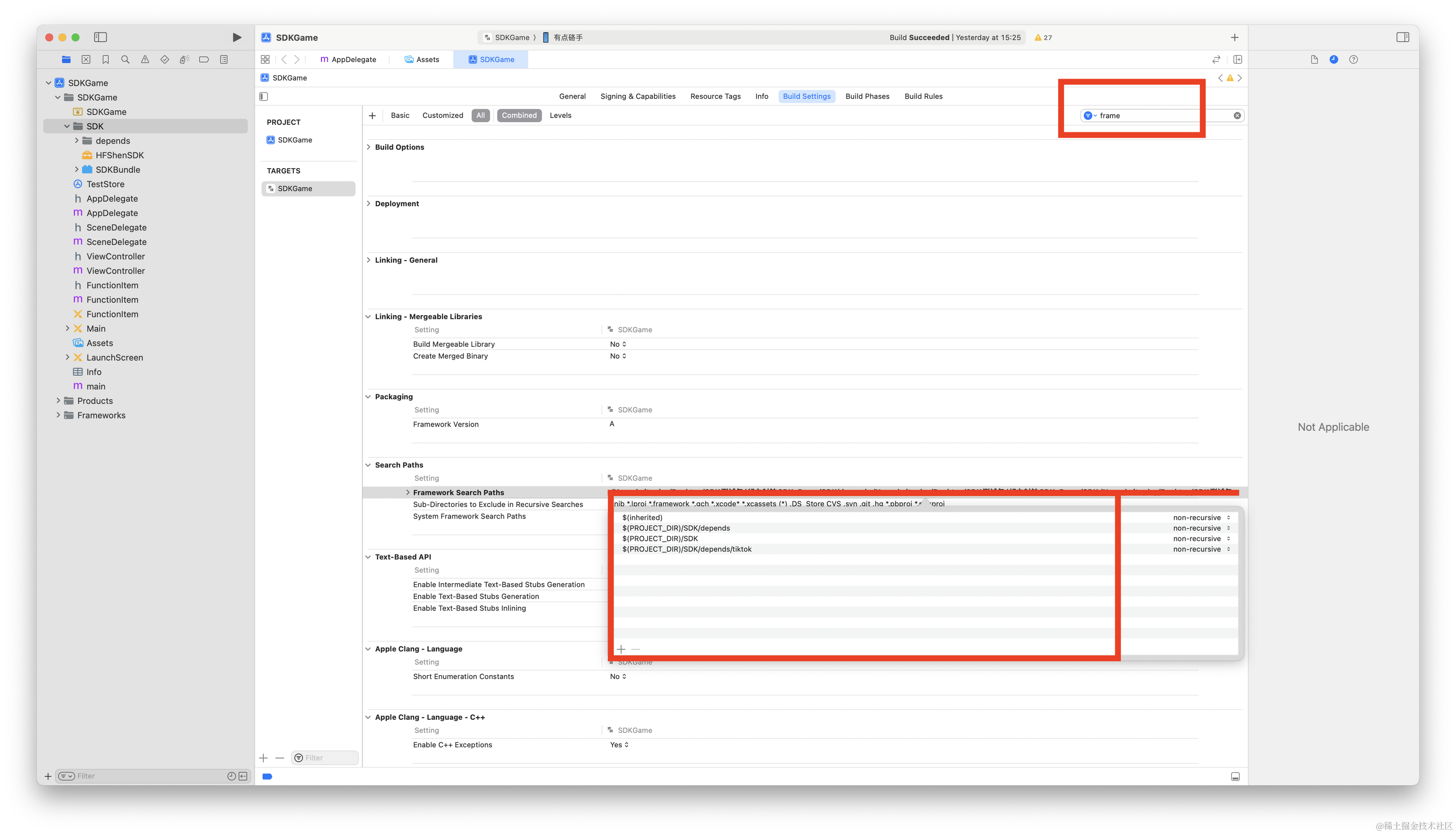Select the All settings filter
The height and width of the screenshot is (834, 1456).
click(480, 116)
